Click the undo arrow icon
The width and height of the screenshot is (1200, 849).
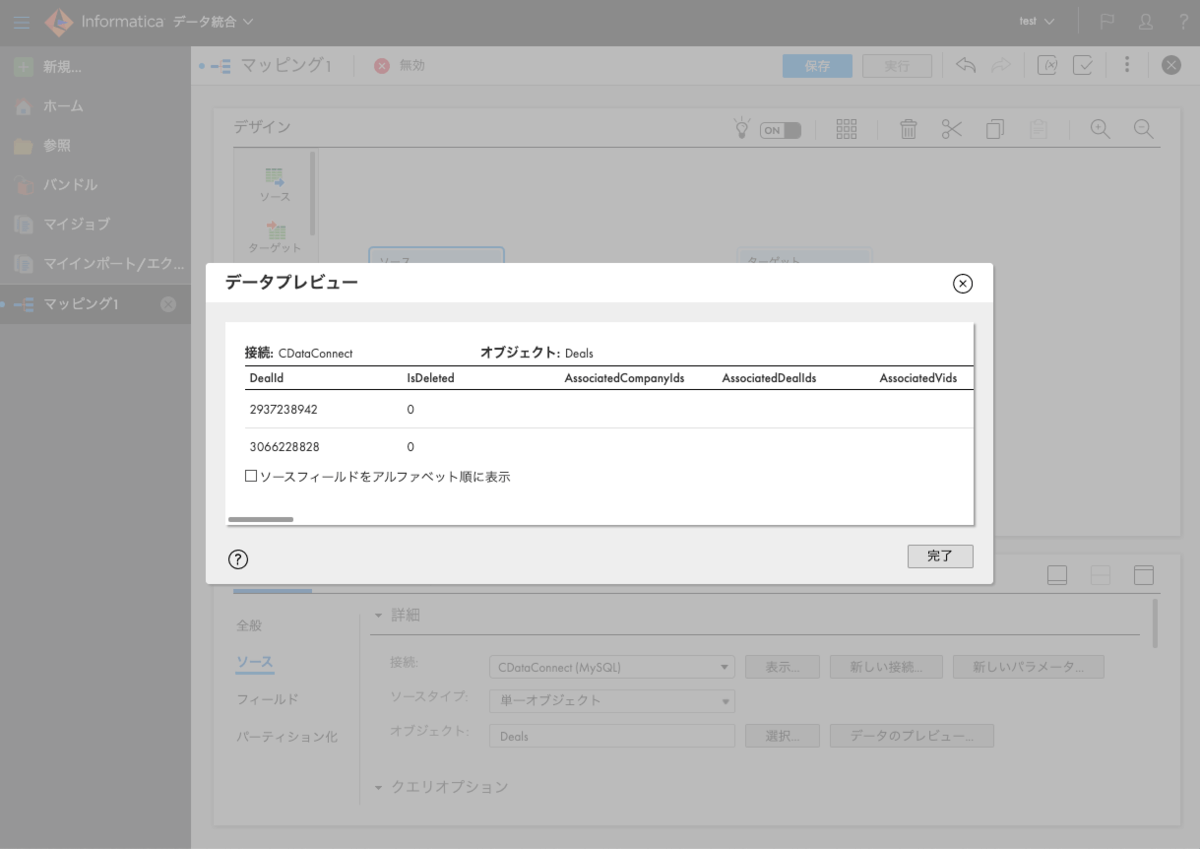965,65
